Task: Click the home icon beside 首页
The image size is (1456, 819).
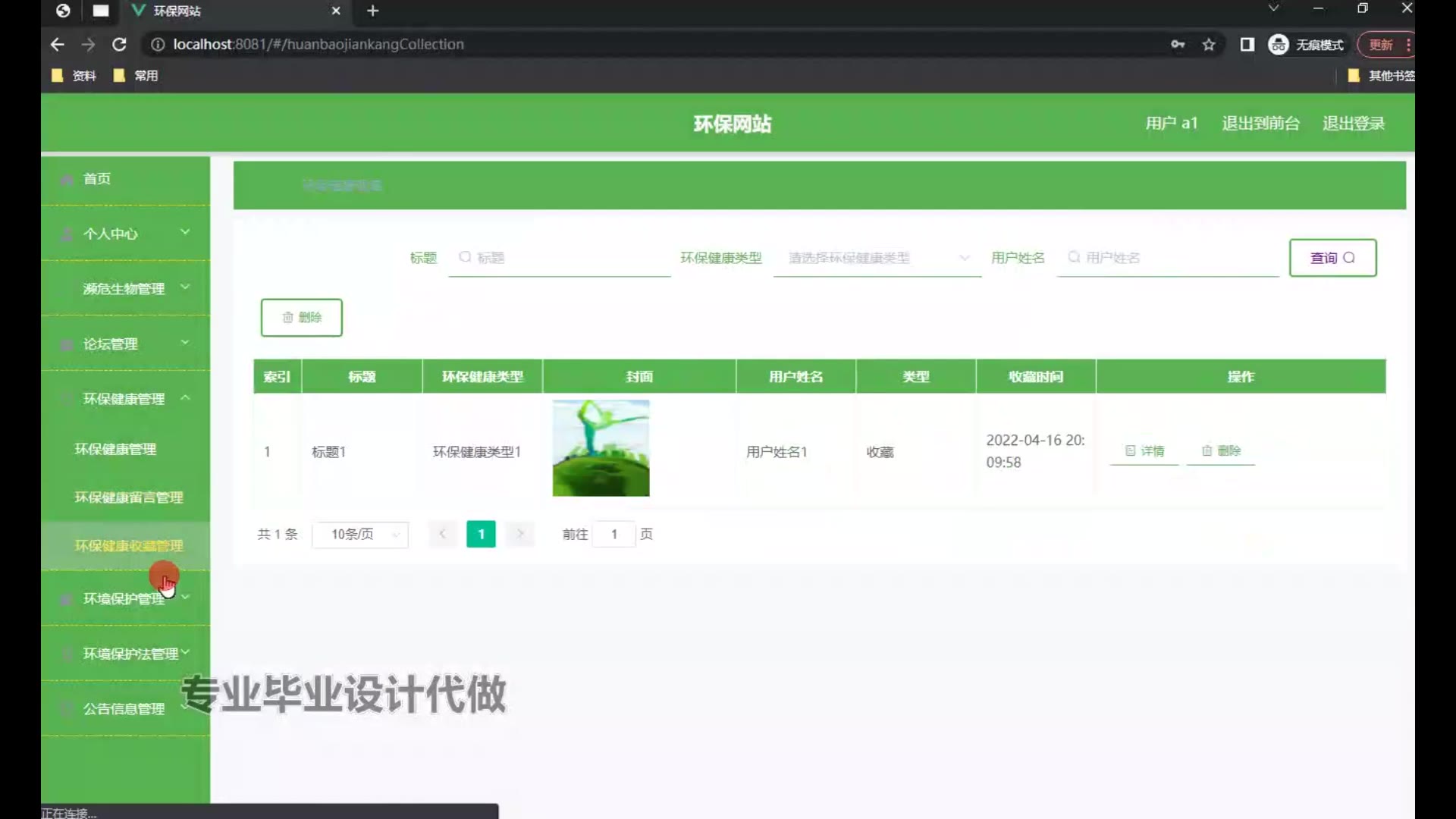Action: click(x=67, y=179)
